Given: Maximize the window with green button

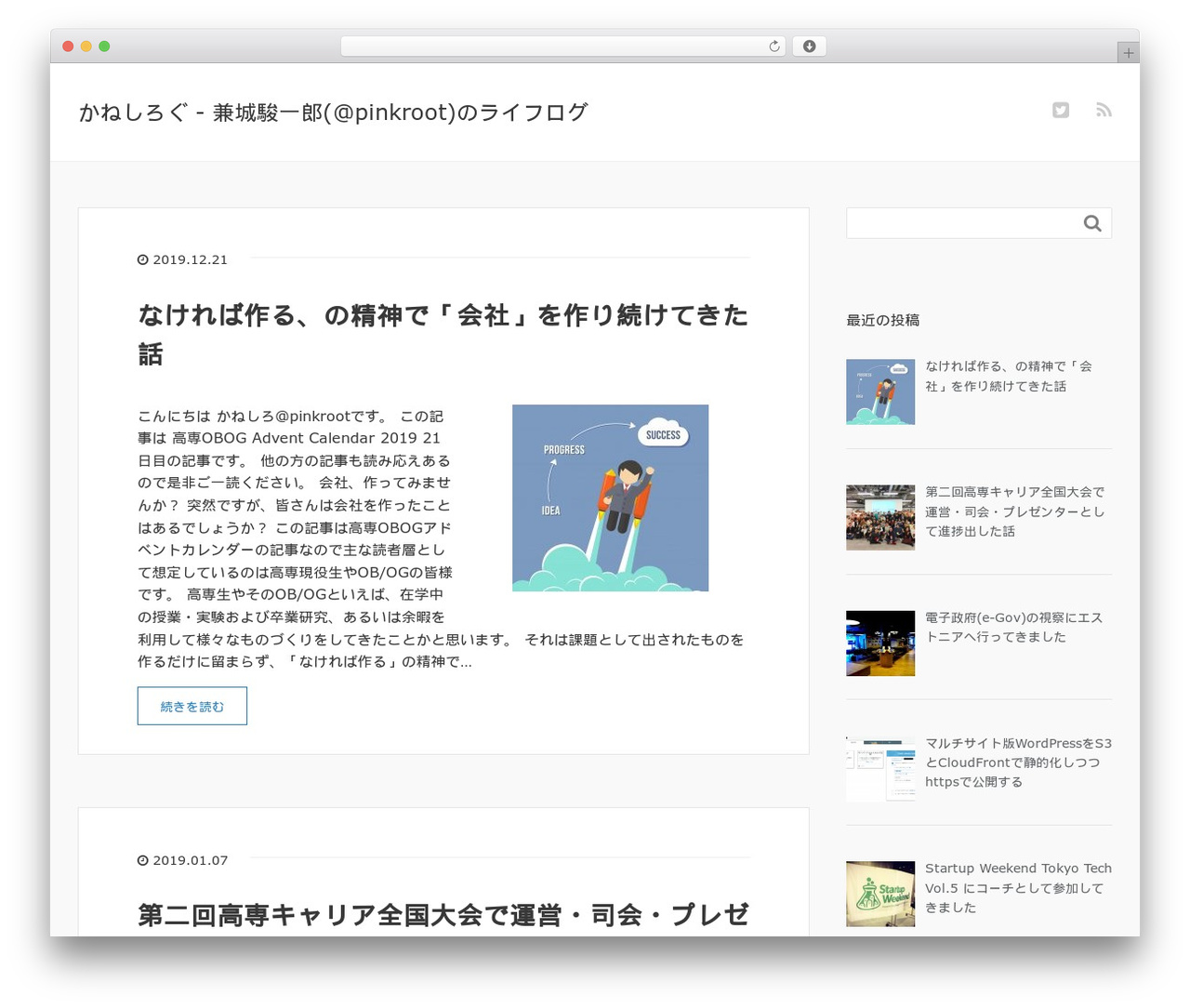Looking at the screenshot, I should pyautogui.click(x=104, y=46).
